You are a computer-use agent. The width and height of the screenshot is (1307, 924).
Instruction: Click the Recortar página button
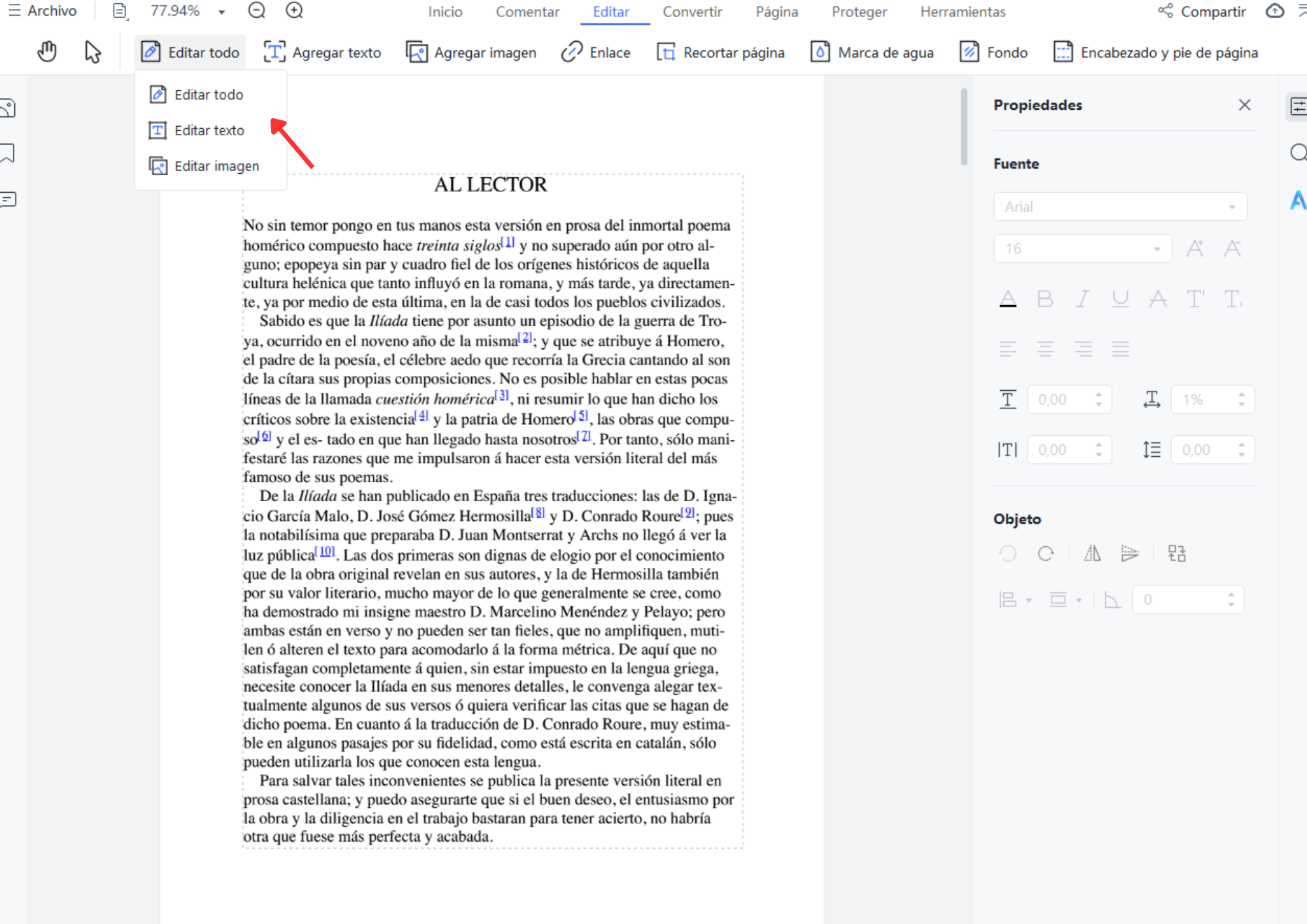pos(720,52)
